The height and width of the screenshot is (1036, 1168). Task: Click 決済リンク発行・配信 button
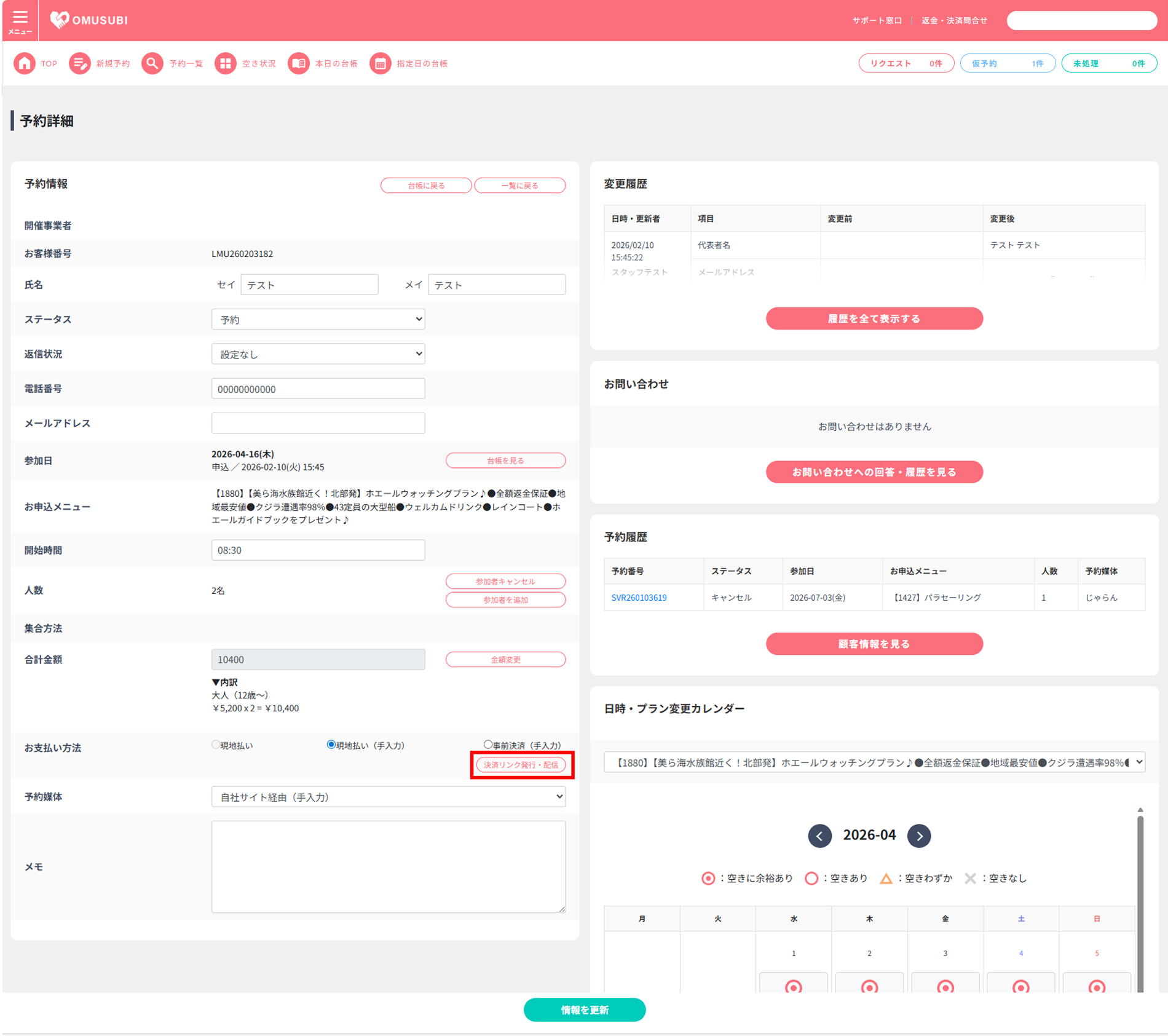coord(521,765)
